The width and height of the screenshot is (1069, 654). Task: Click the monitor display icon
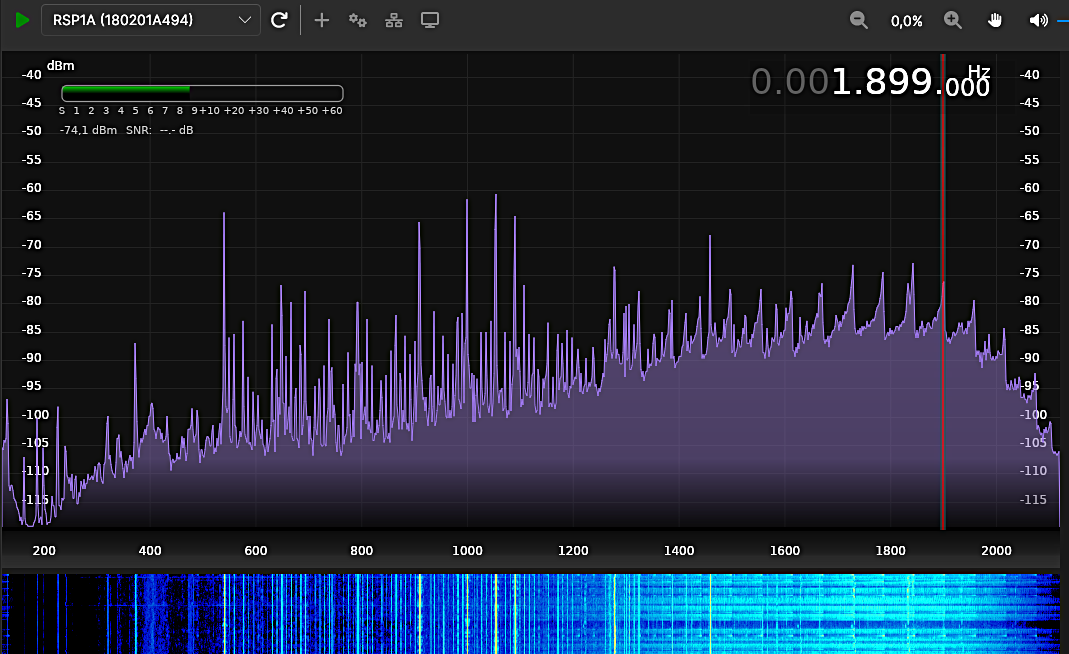point(430,20)
